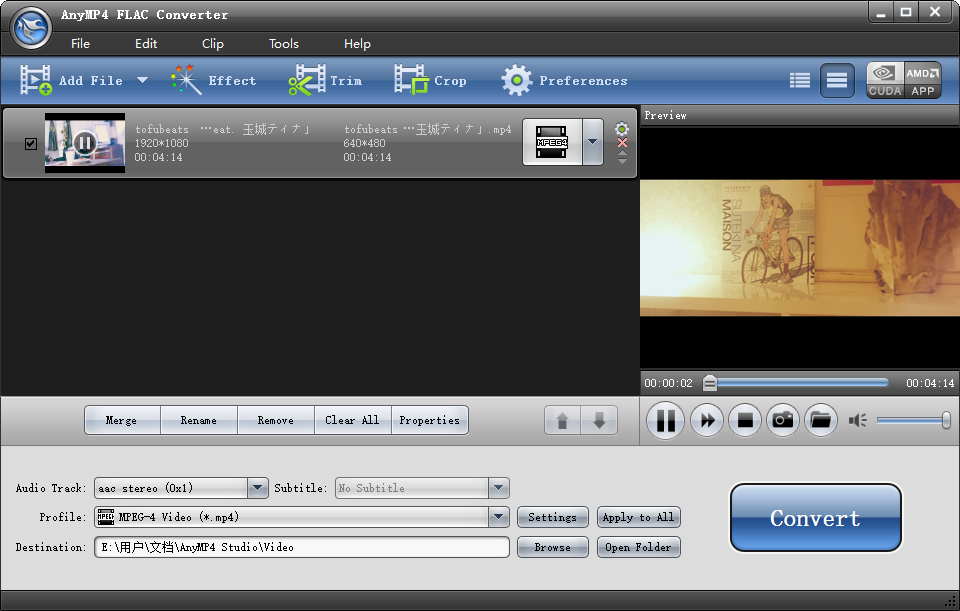
Task: Open Preferences gear in toolbar
Action: [x=517, y=81]
